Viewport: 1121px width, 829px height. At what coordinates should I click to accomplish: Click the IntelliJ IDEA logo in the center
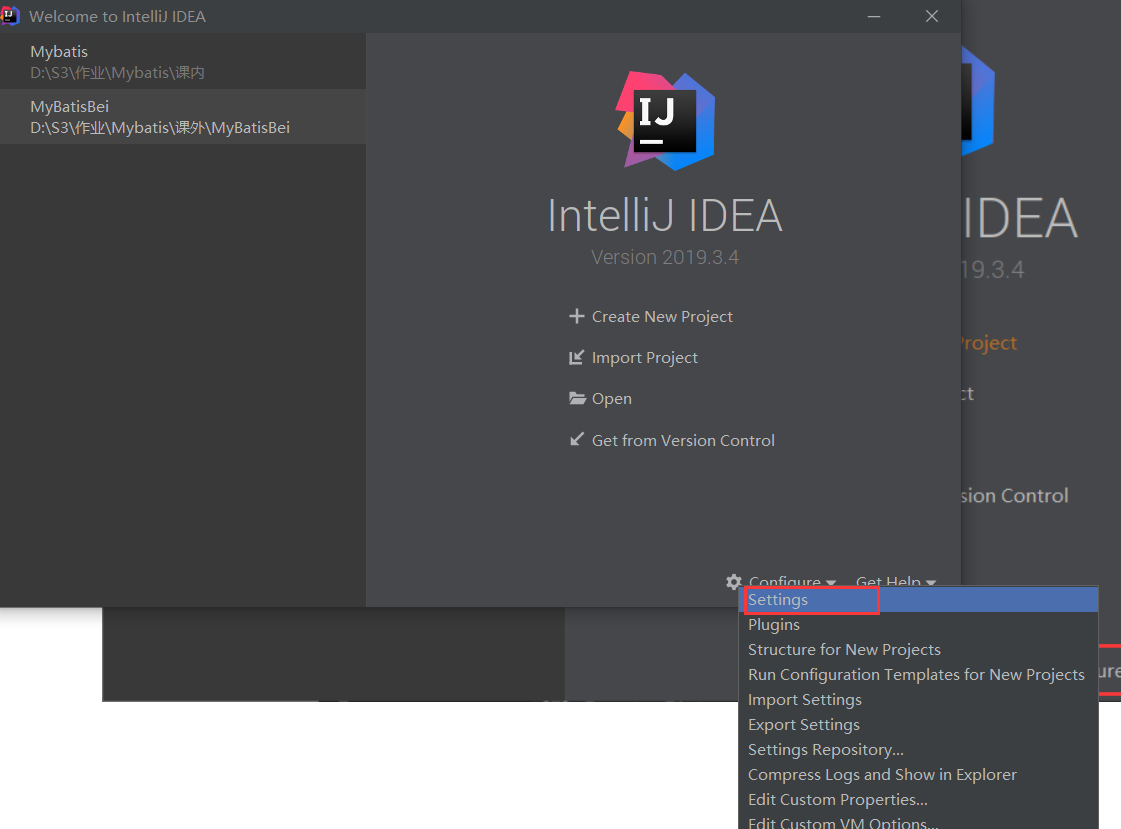click(x=665, y=121)
